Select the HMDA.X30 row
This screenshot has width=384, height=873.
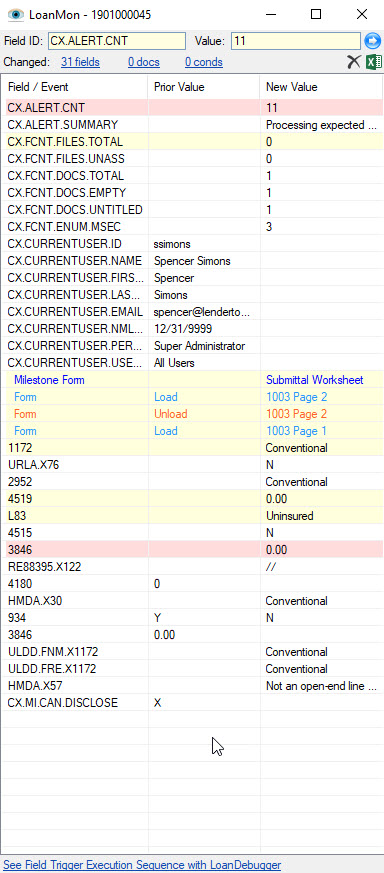pyautogui.click(x=192, y=601)
